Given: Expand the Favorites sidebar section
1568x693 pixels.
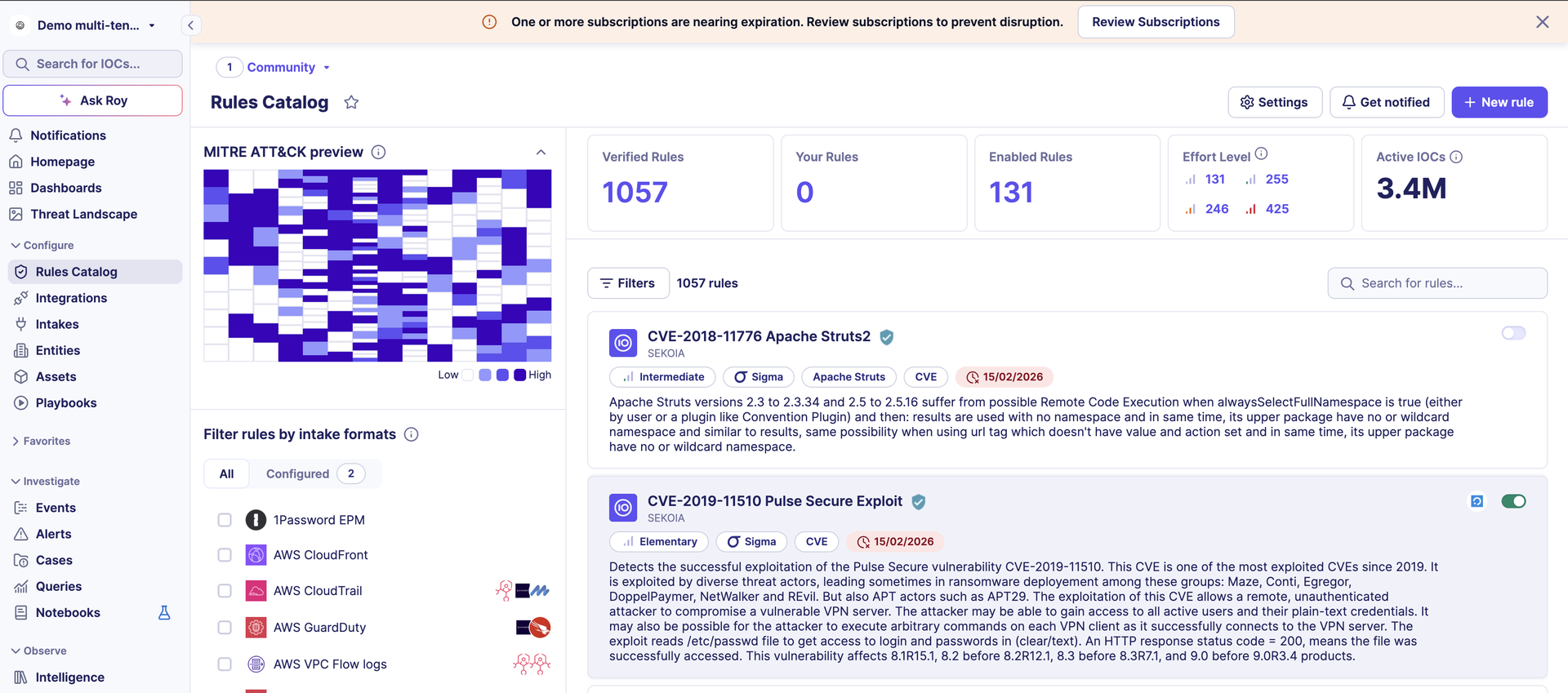Looking at the screenshot, I should [41, 441].
